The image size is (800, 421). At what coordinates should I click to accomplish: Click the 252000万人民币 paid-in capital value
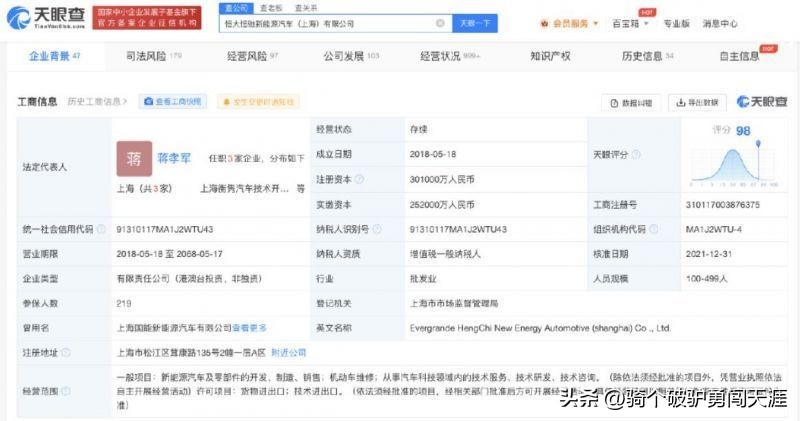(442, 205)
